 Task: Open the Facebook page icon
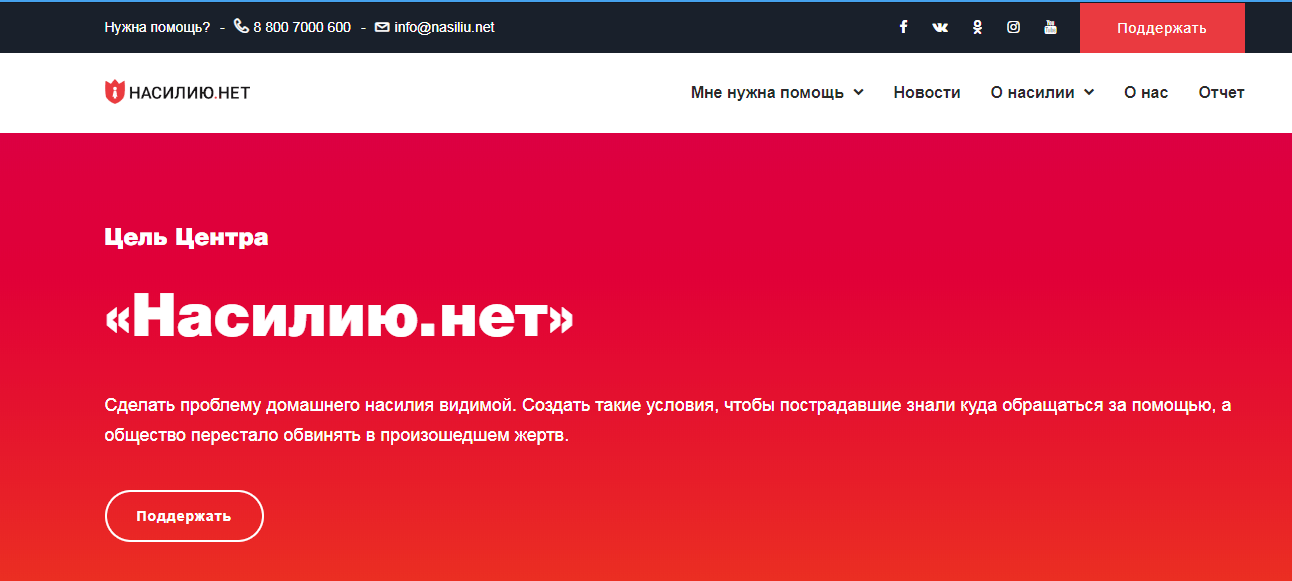pyautogui.click(x=903, y=27)
